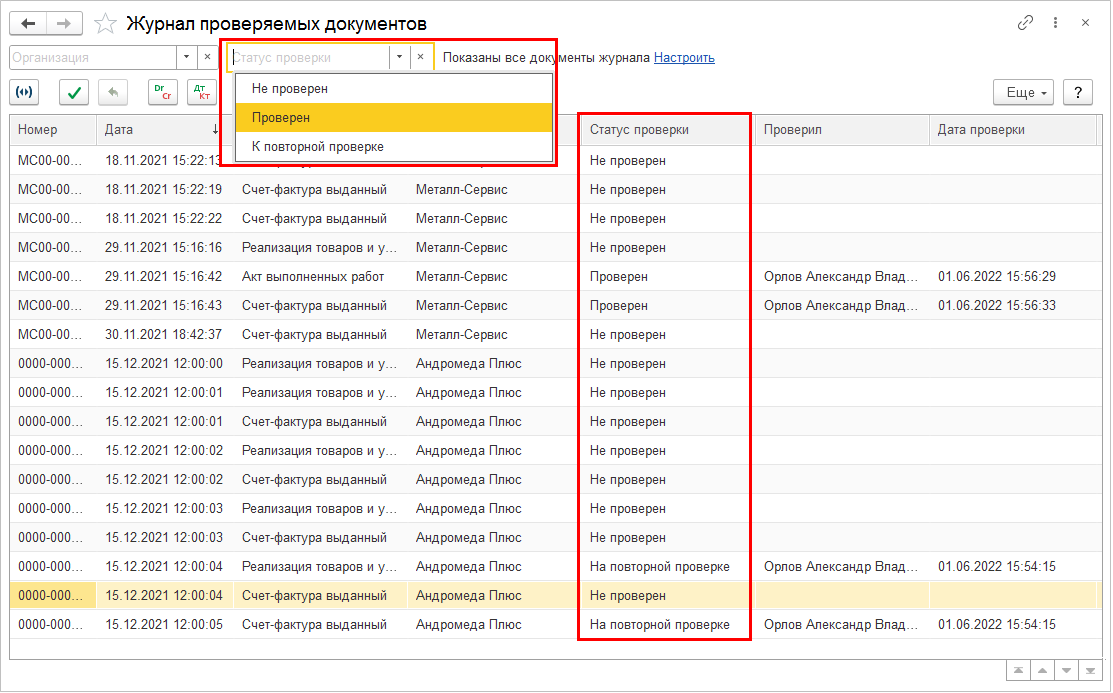The height and width of the screenshot is (693, 1113).
Task: Click the radio-wave icon toolbar button
Action: (x=24, y=92)
